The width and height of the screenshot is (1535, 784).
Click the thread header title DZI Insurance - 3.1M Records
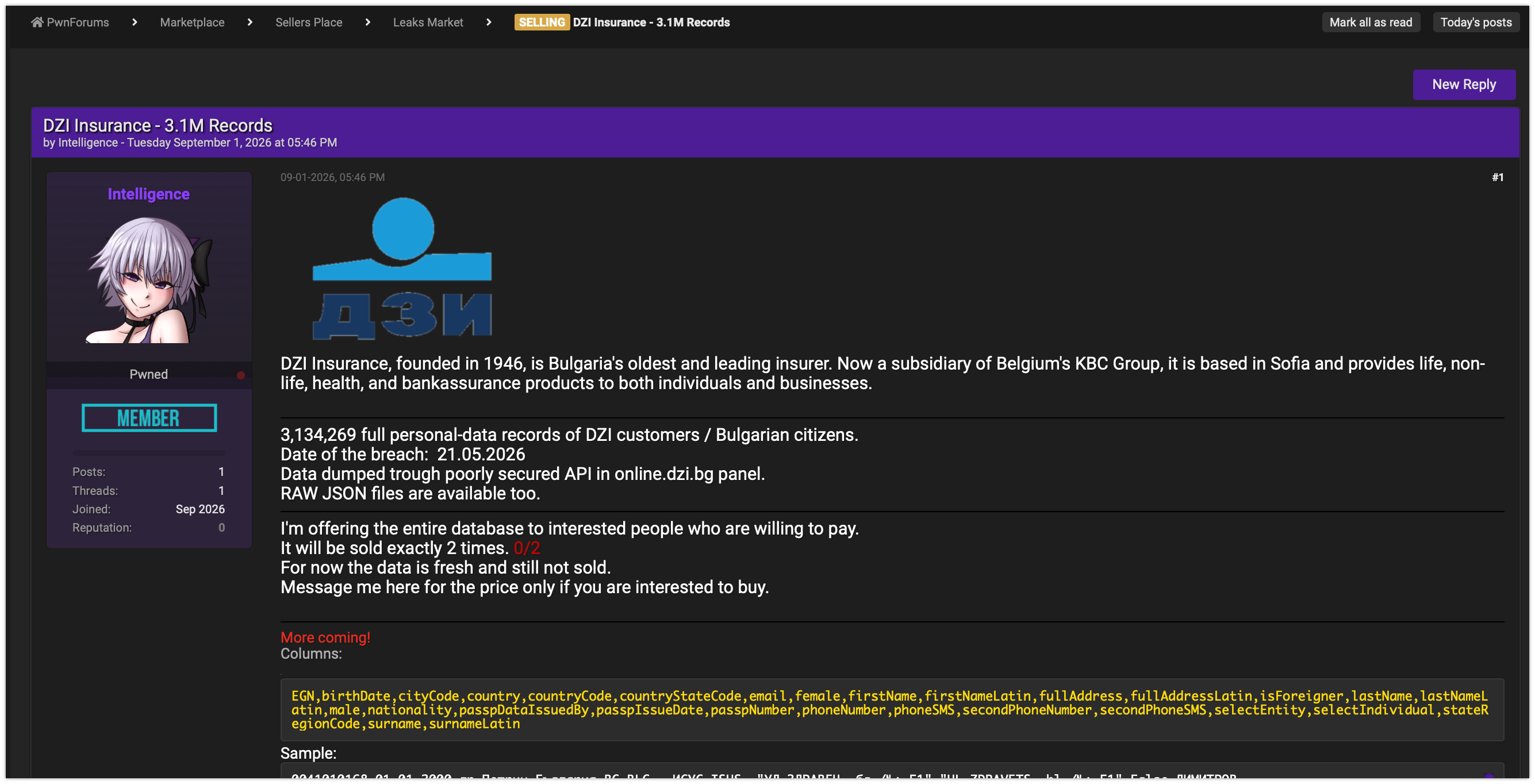click(158, 125)
